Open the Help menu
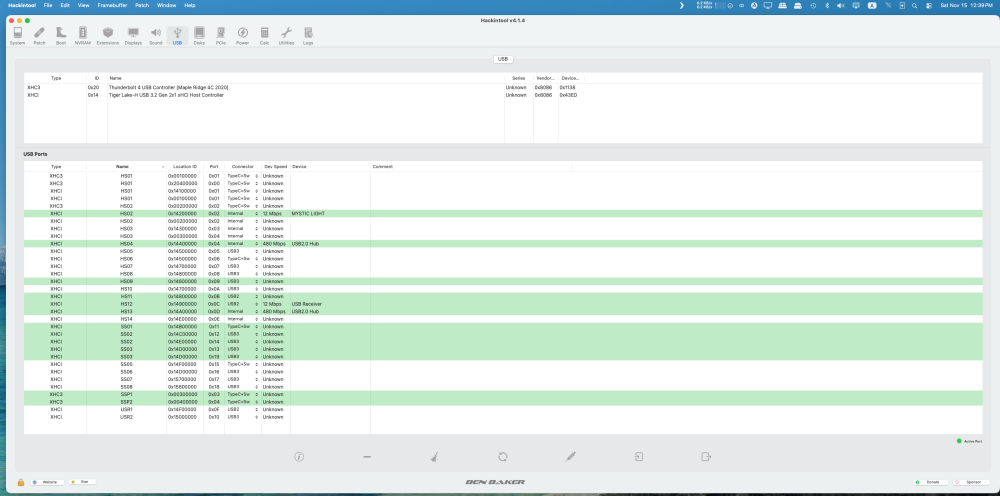The width and height of the screenshot is (1000, 496). [x=189, y=5]
